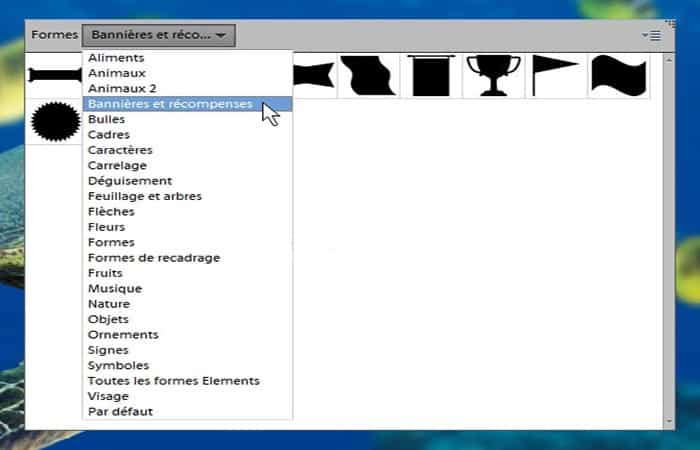Choose Formes de recadrage

188,258
